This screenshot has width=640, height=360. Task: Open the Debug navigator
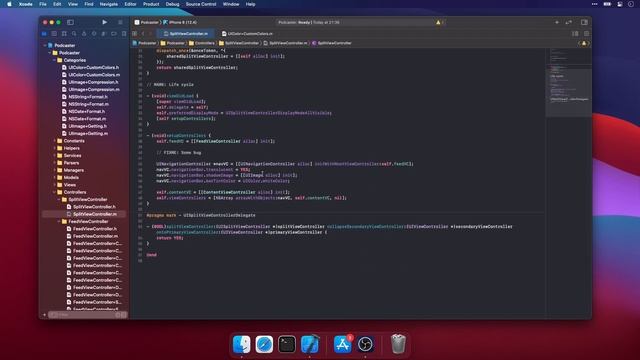104,33
